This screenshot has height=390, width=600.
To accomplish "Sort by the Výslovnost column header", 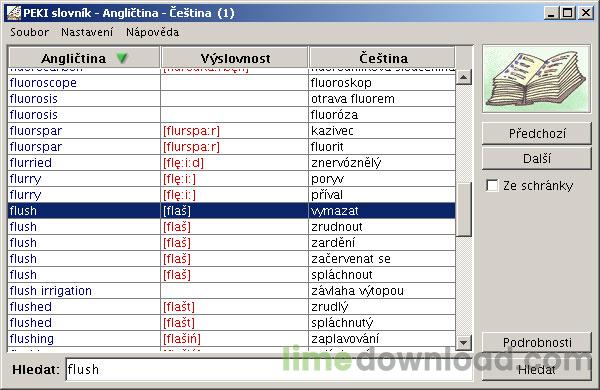I will 235,58.
